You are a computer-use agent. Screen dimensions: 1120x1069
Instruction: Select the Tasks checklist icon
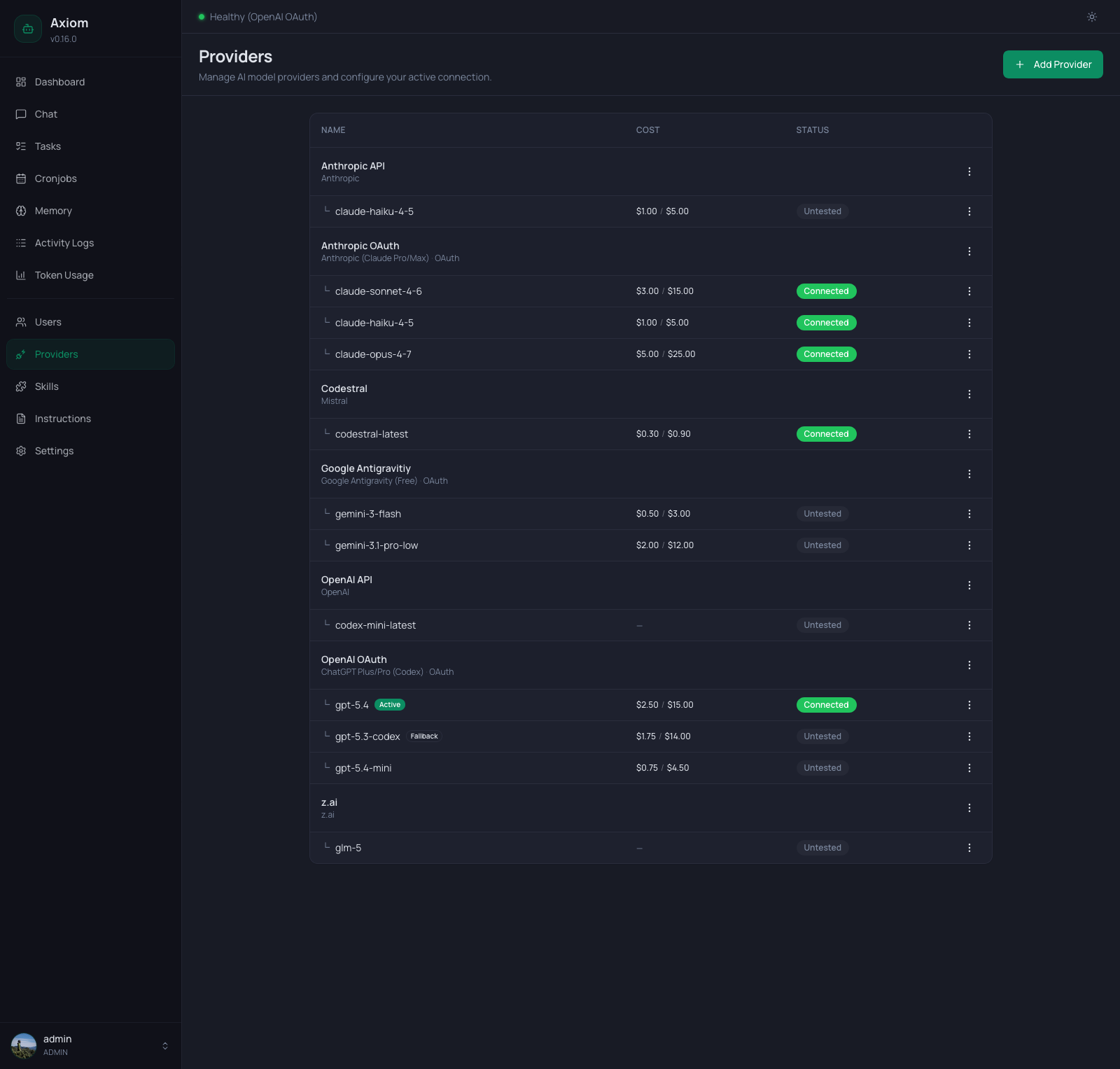[21, 146]
